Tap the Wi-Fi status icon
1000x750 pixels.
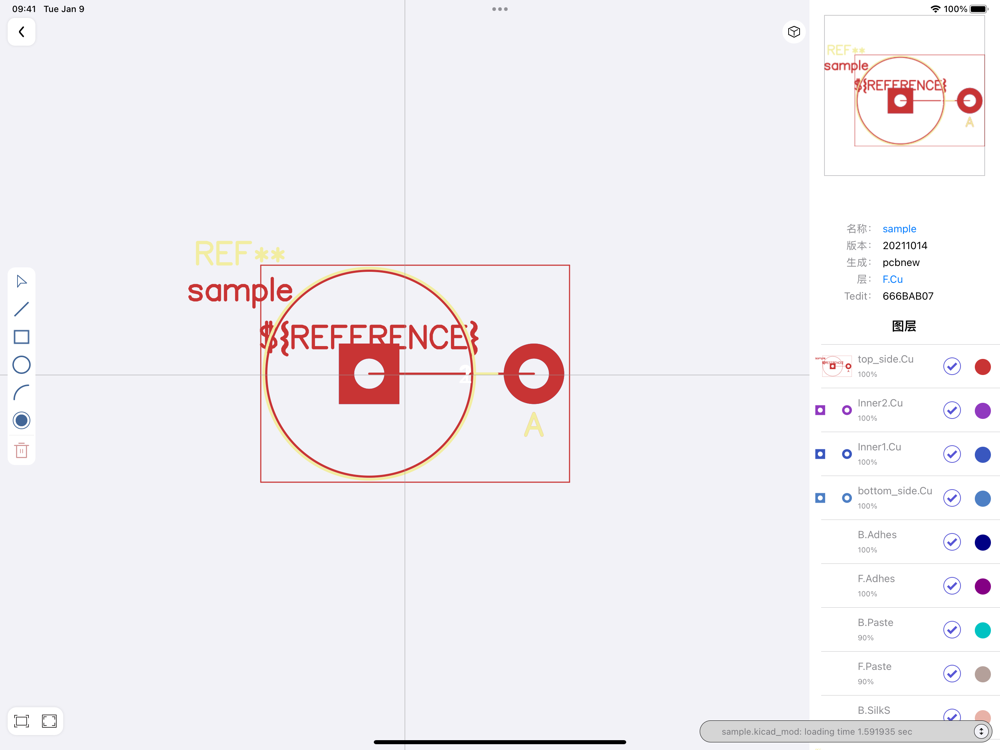(935, 9)
